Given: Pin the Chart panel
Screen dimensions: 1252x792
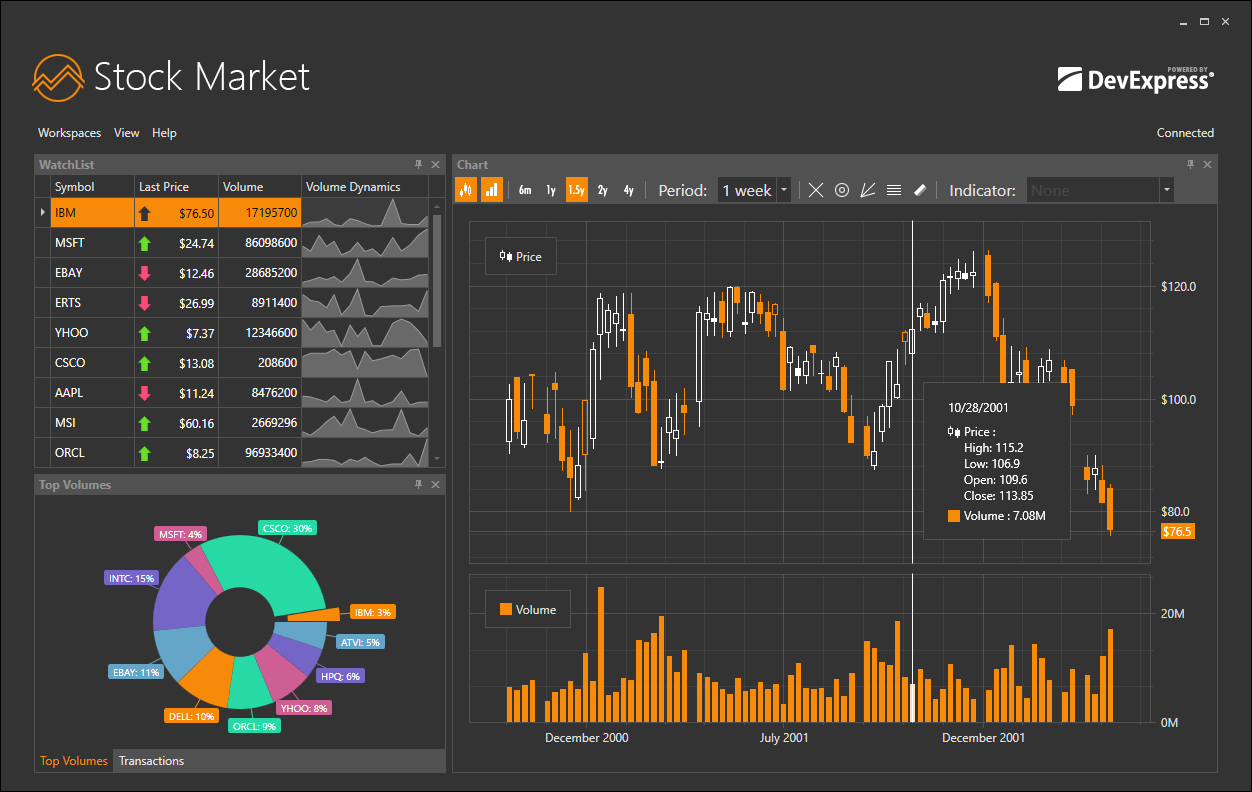Looking at the screenshot, I should [x=1190, y=164].
